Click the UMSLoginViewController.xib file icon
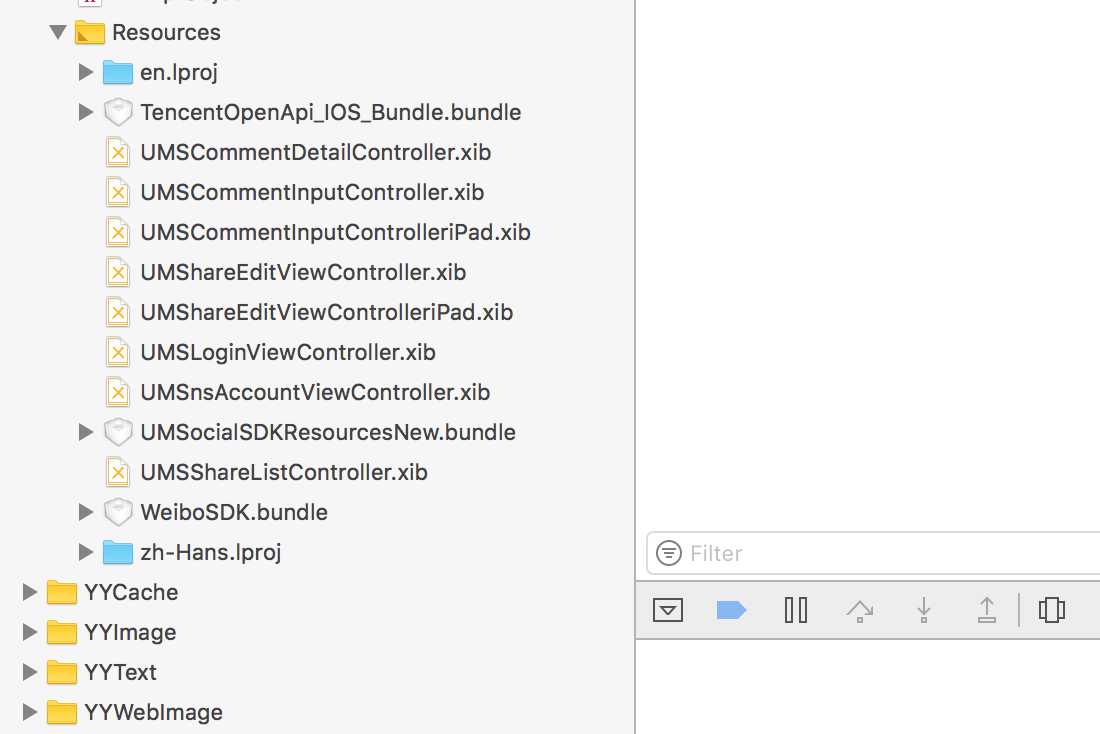This screenshot has height=734, width=1100. coord(118,352)
